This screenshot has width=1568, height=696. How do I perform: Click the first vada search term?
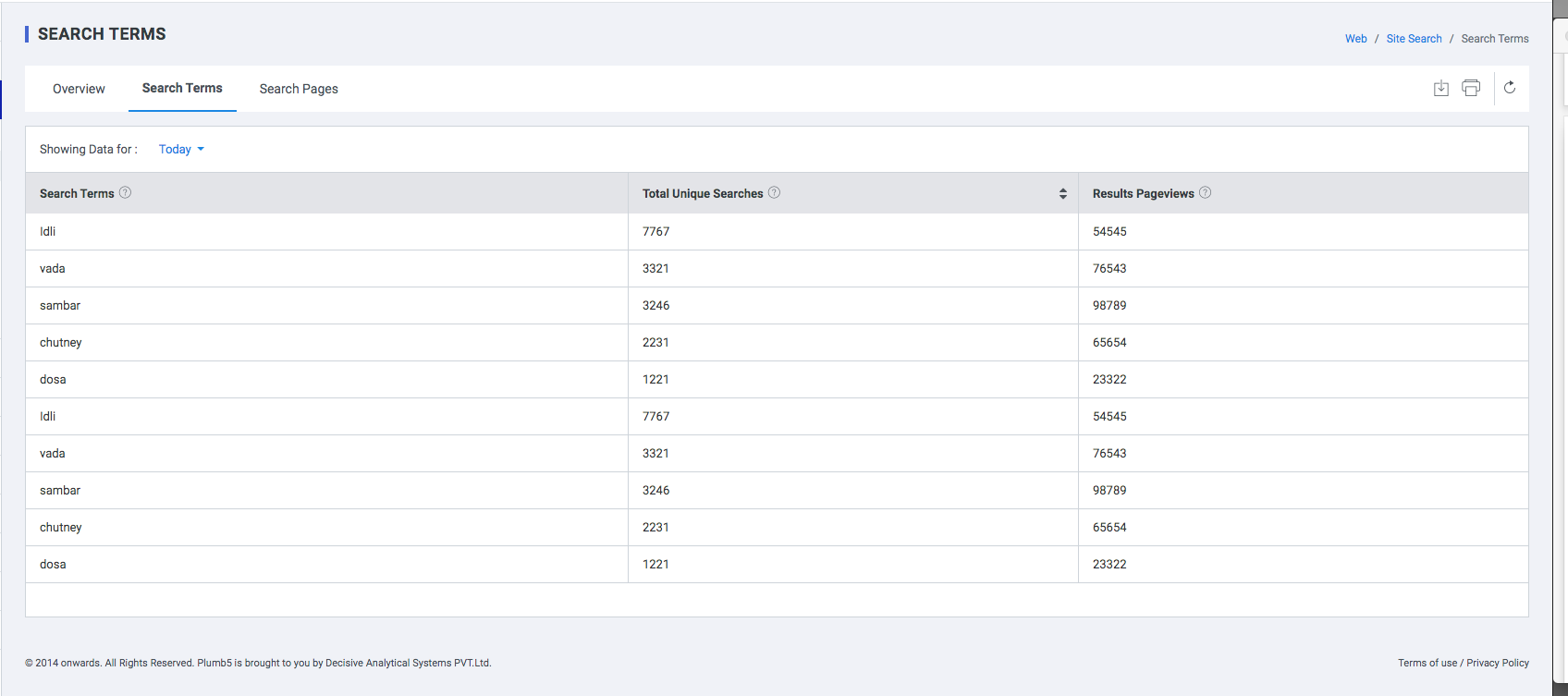pyautogui.click(x=53, y=268)
